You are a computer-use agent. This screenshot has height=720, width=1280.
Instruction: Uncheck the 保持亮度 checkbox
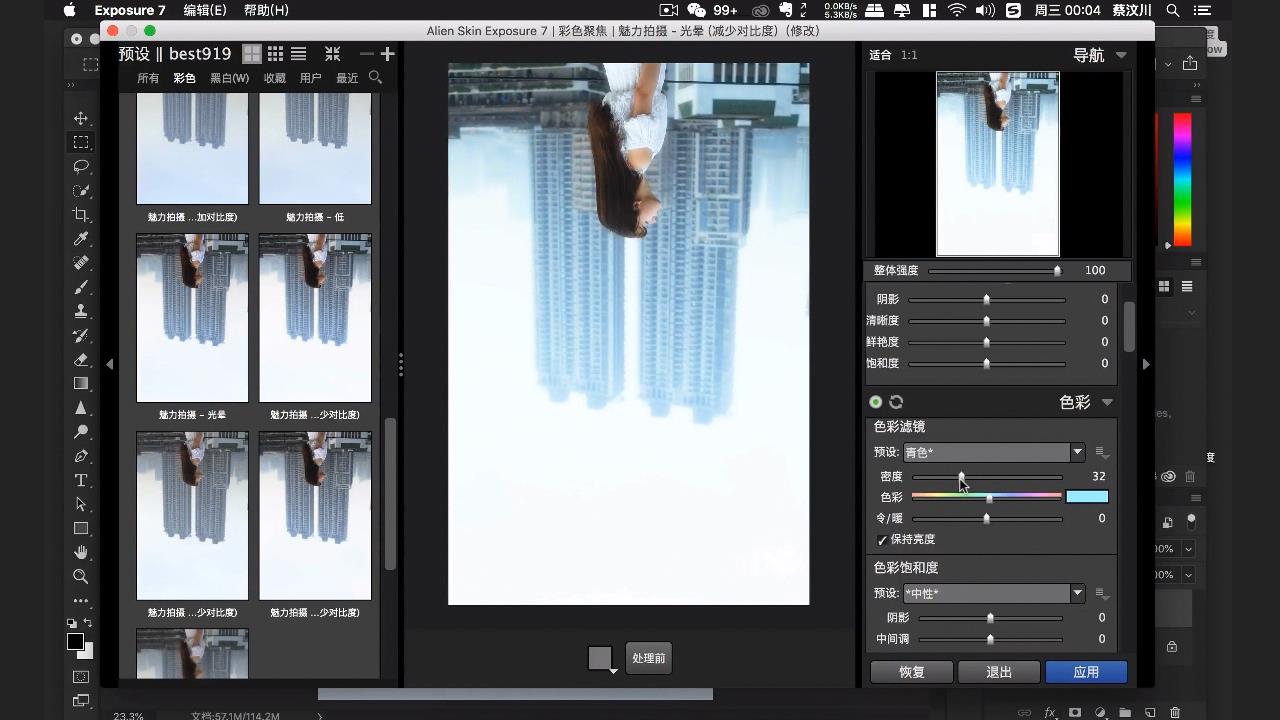click(x=882, y=540)
